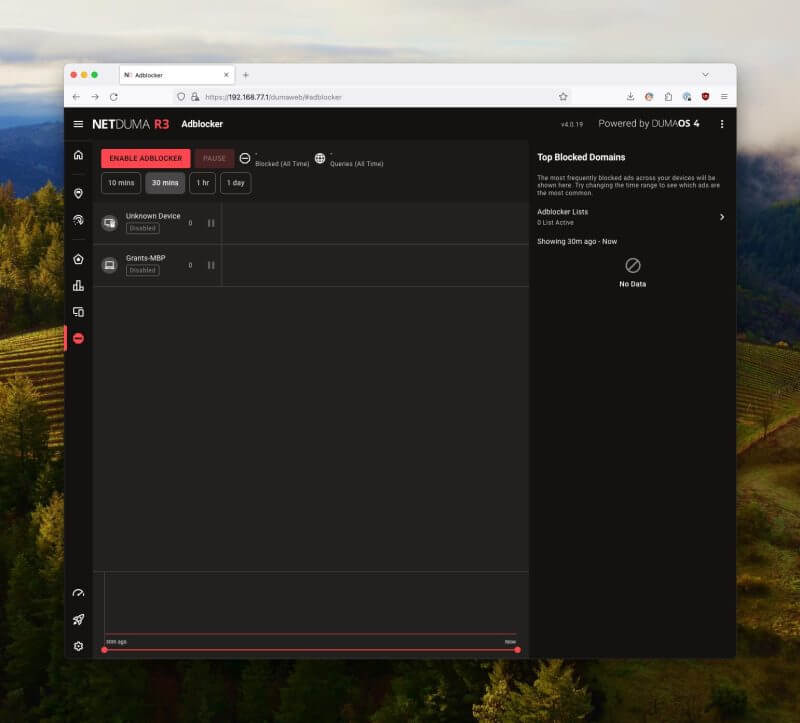Select the red Adblocker sidebar icon

click(x=78, y=338)
